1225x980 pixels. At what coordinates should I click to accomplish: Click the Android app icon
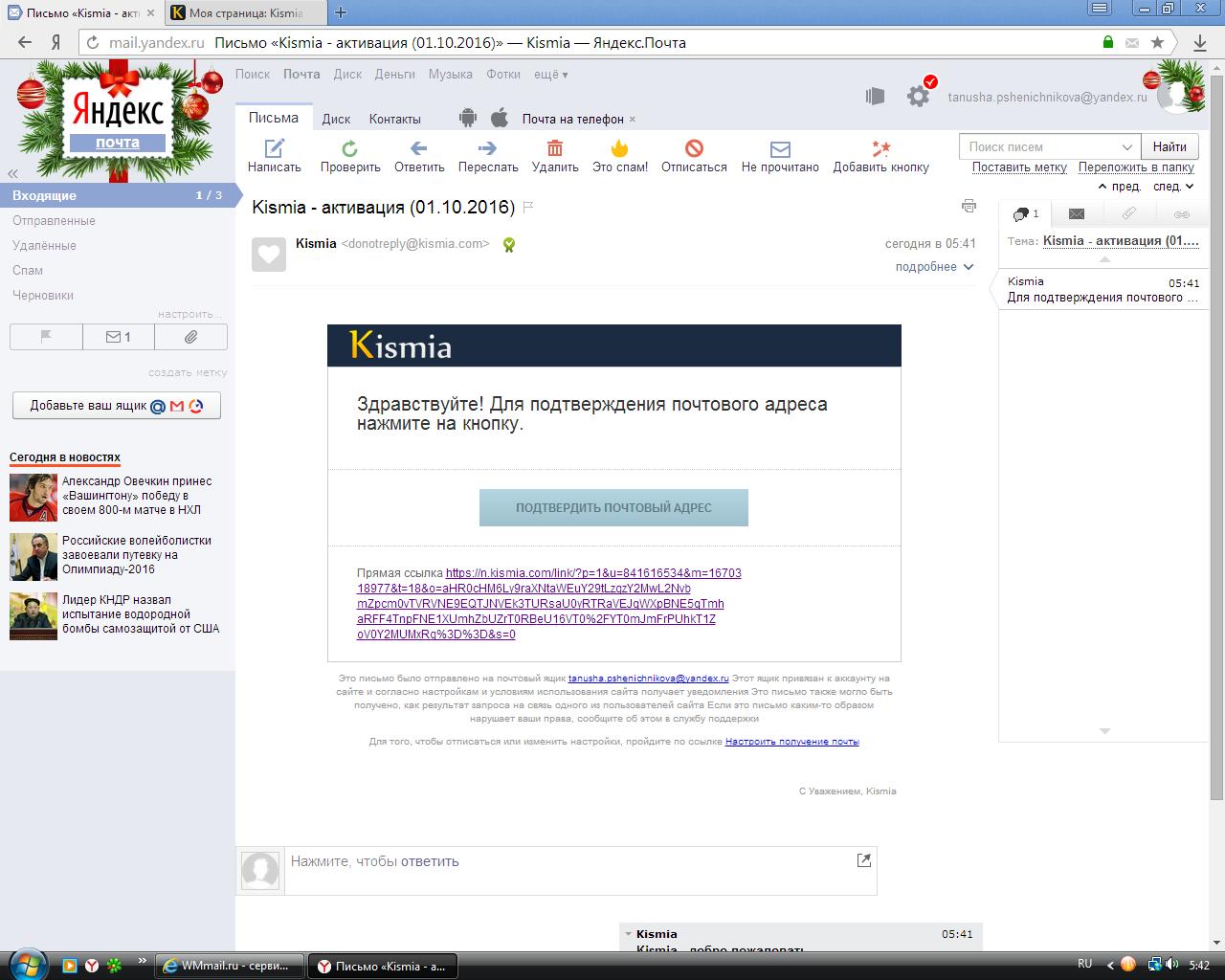click(x=468, y=118)
